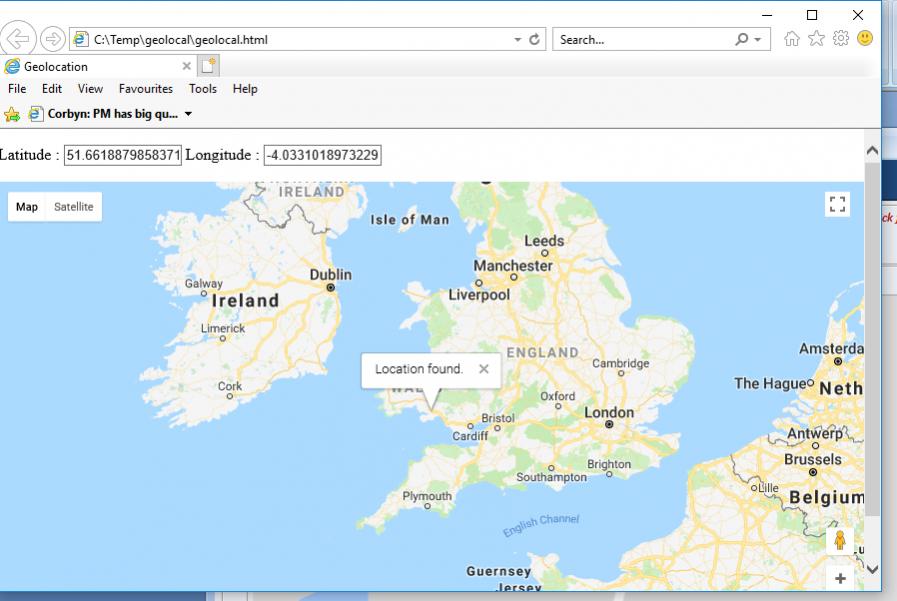Select the Geolocation tab
The width and height of the screenshot is (897, 601).
tap(97, 66)
